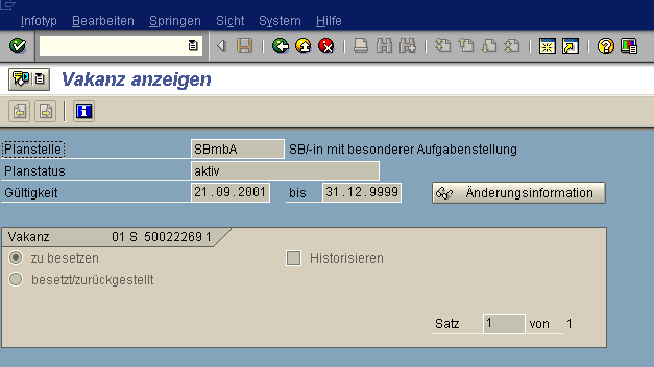Select the 'zu besetzen' radio button
This screenshot has width=654, height=367.
(x=16, y=258)
